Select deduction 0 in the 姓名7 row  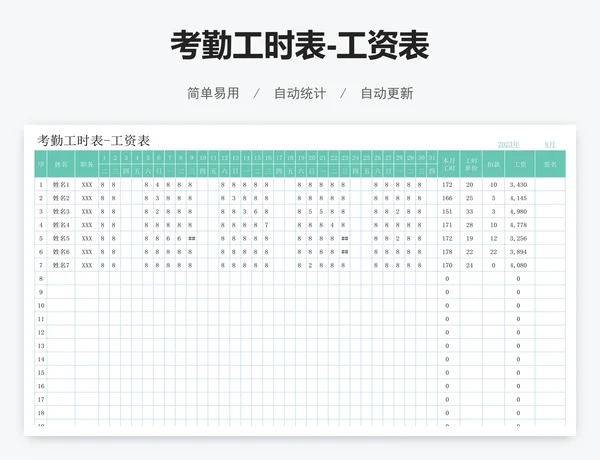click(494, 265)
